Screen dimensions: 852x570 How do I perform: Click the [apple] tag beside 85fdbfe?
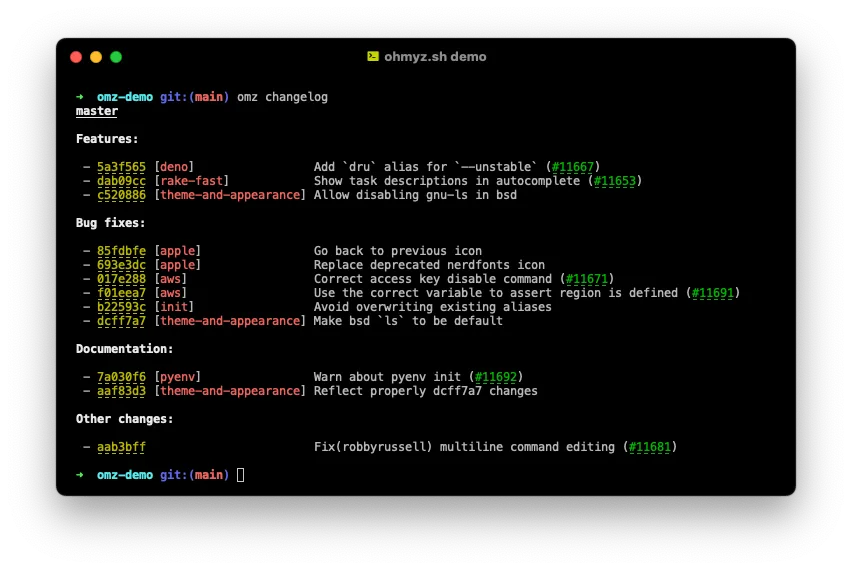click(x=177, y=251)
